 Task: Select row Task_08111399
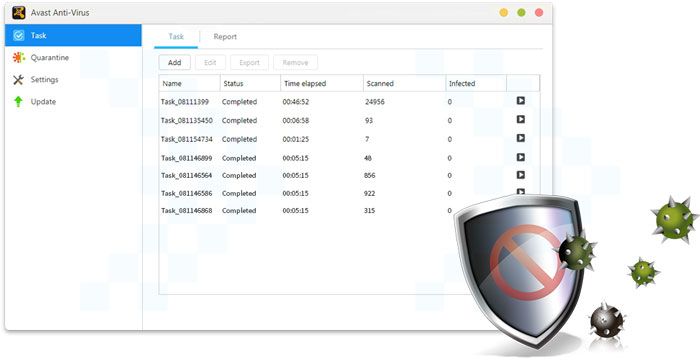(349, 102)
